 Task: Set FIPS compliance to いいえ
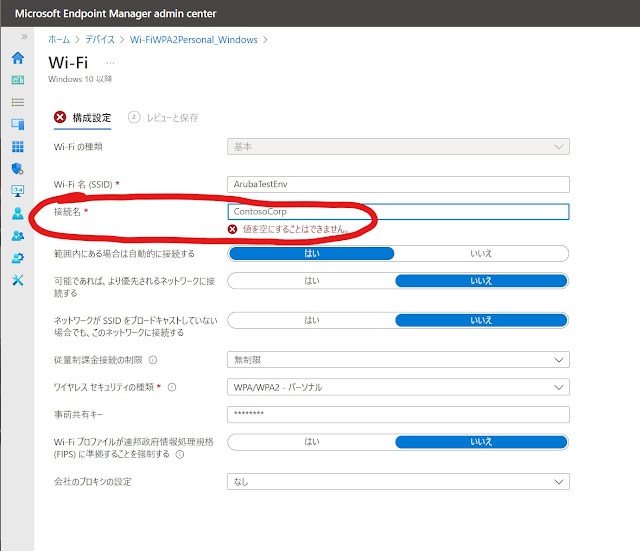click(x=481, y=442)
